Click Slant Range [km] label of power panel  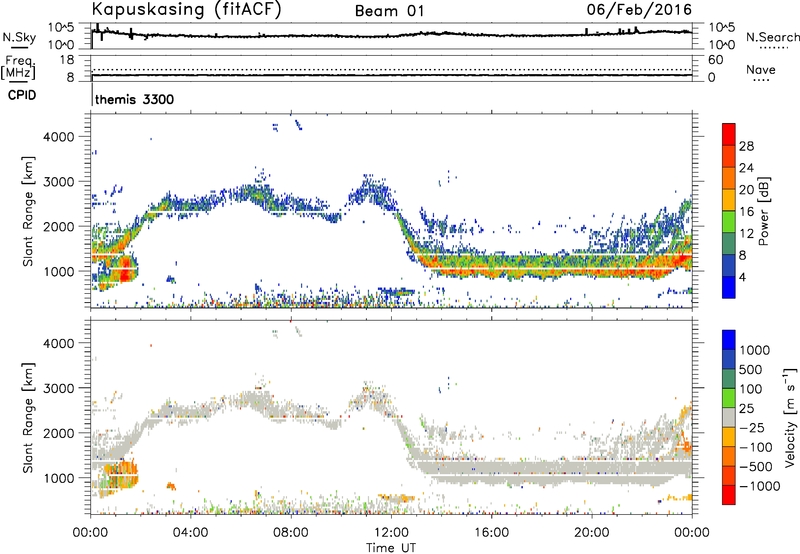click(x=28, y=211)
